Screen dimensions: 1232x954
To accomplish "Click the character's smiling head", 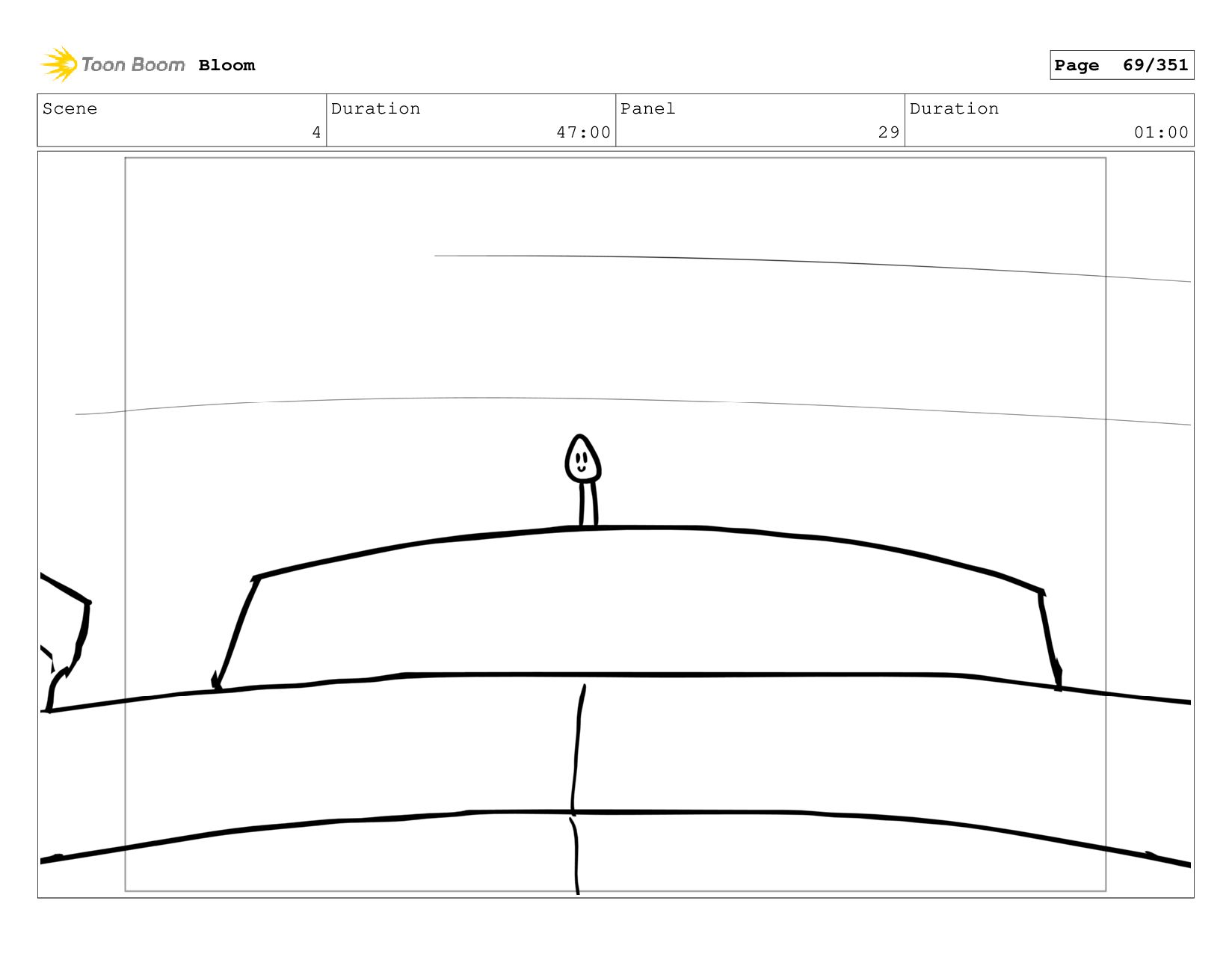I will tap(582, 458).
